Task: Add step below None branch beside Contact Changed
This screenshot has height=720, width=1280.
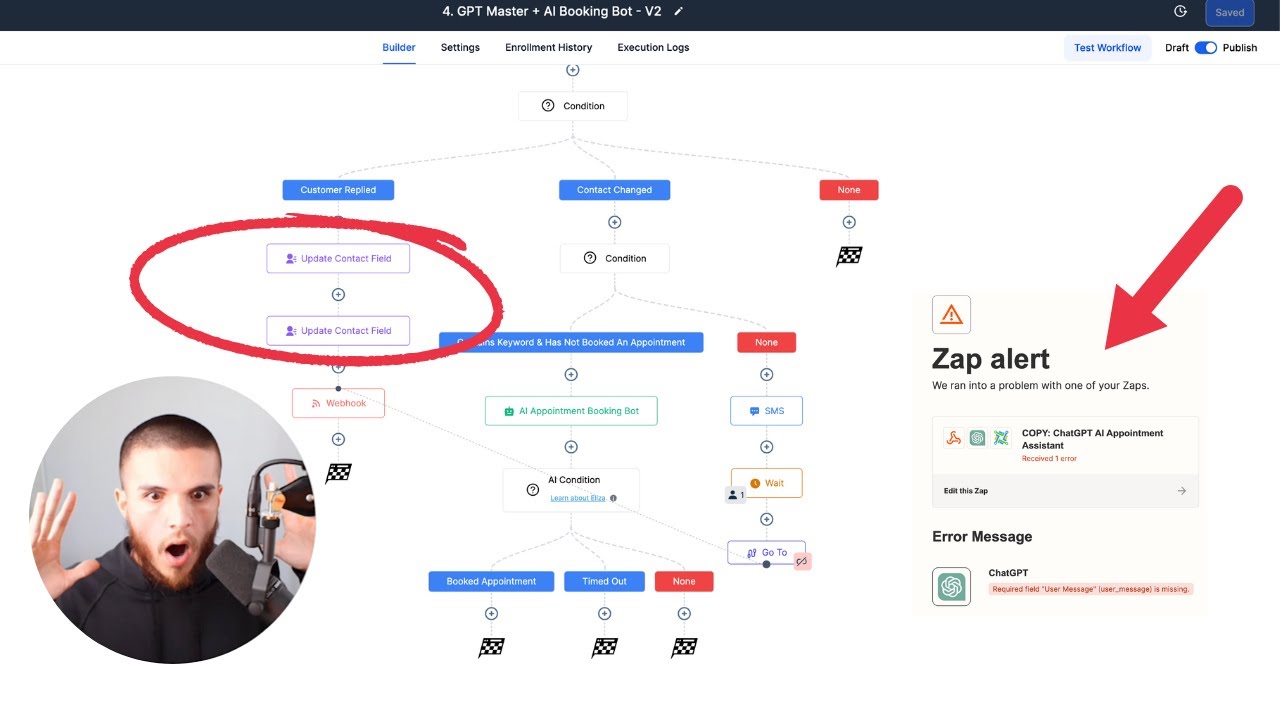Action: [849, 222]
